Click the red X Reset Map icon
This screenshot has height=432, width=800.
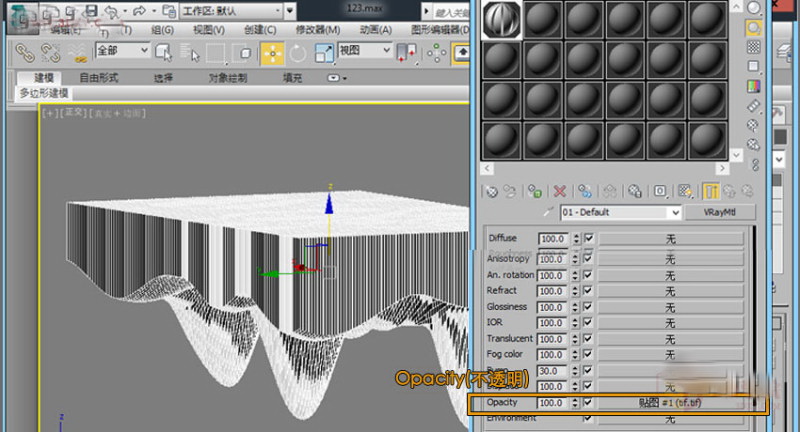[x=560, y=190]
